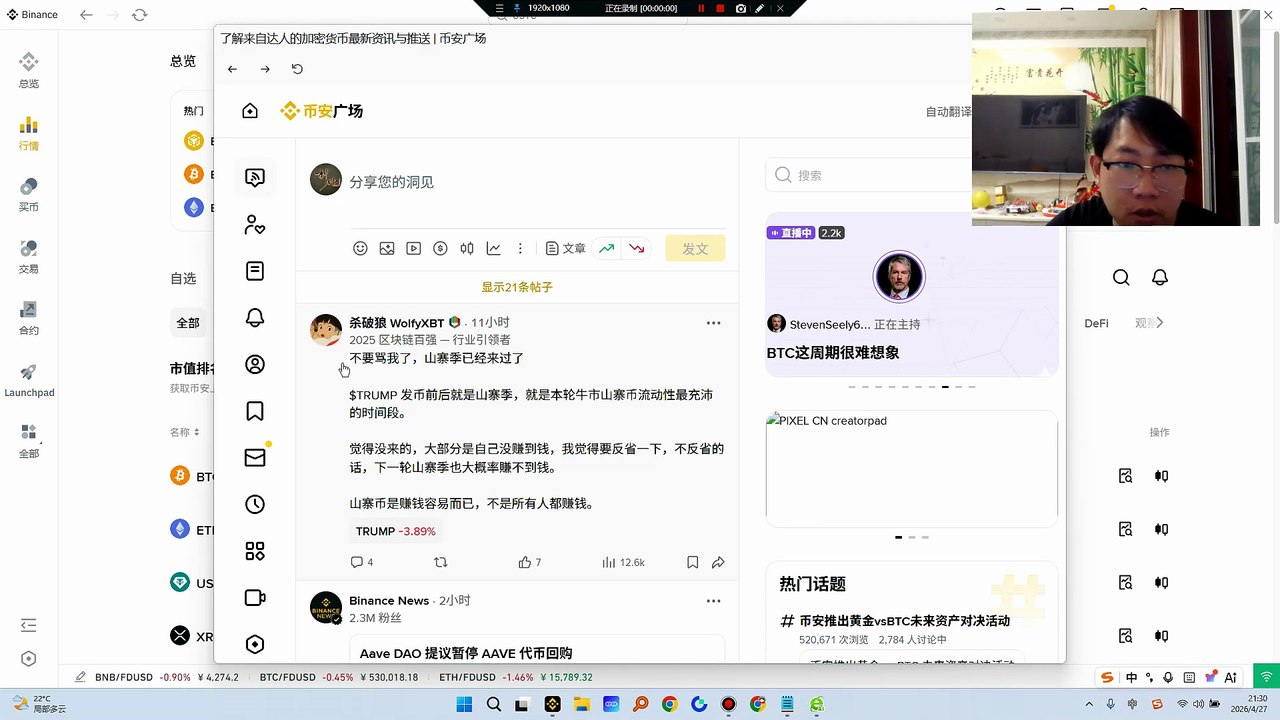Open 交易 in Binance left sidebar

click(29, 256)
